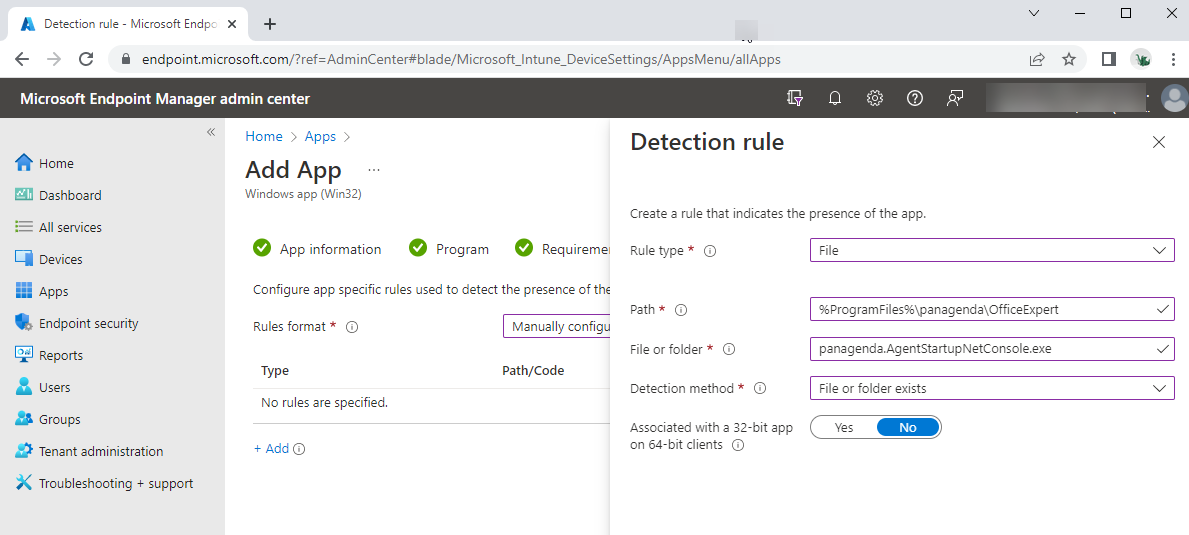Viewport: 1189px width, 535px height.
Task: Open the feedback icon in header
Action: point(955,98)
